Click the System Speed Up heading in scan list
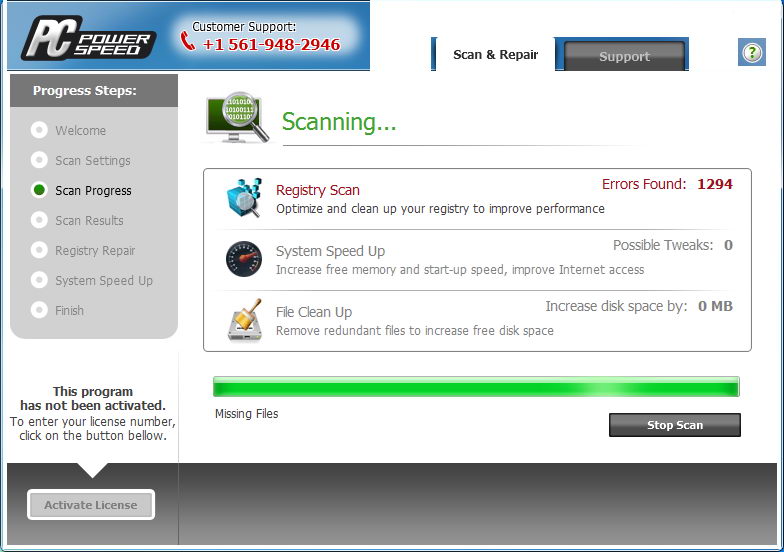This screenshot has width=784, height=552. (x=330, y=251)
